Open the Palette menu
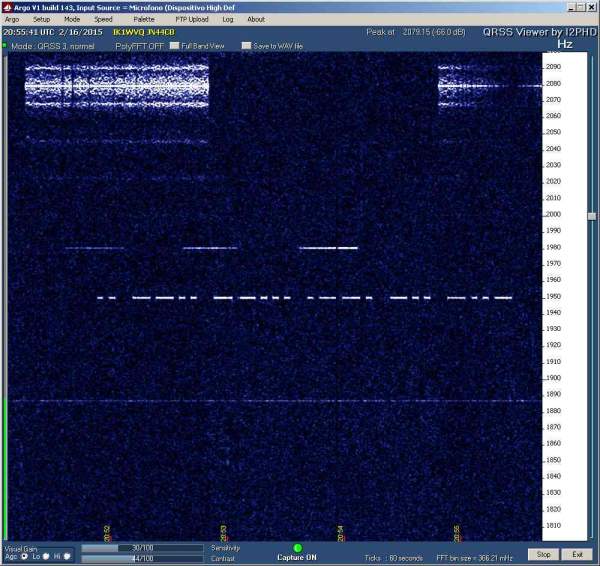The height and width of the screenshot is (566, 600). [x=144, y=19]
